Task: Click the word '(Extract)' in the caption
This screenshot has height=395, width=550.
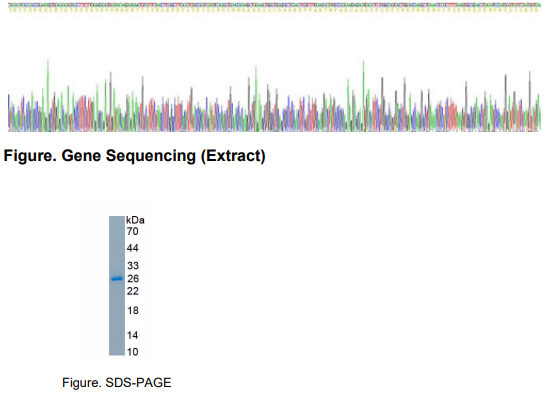Action: tap(233, 156)
